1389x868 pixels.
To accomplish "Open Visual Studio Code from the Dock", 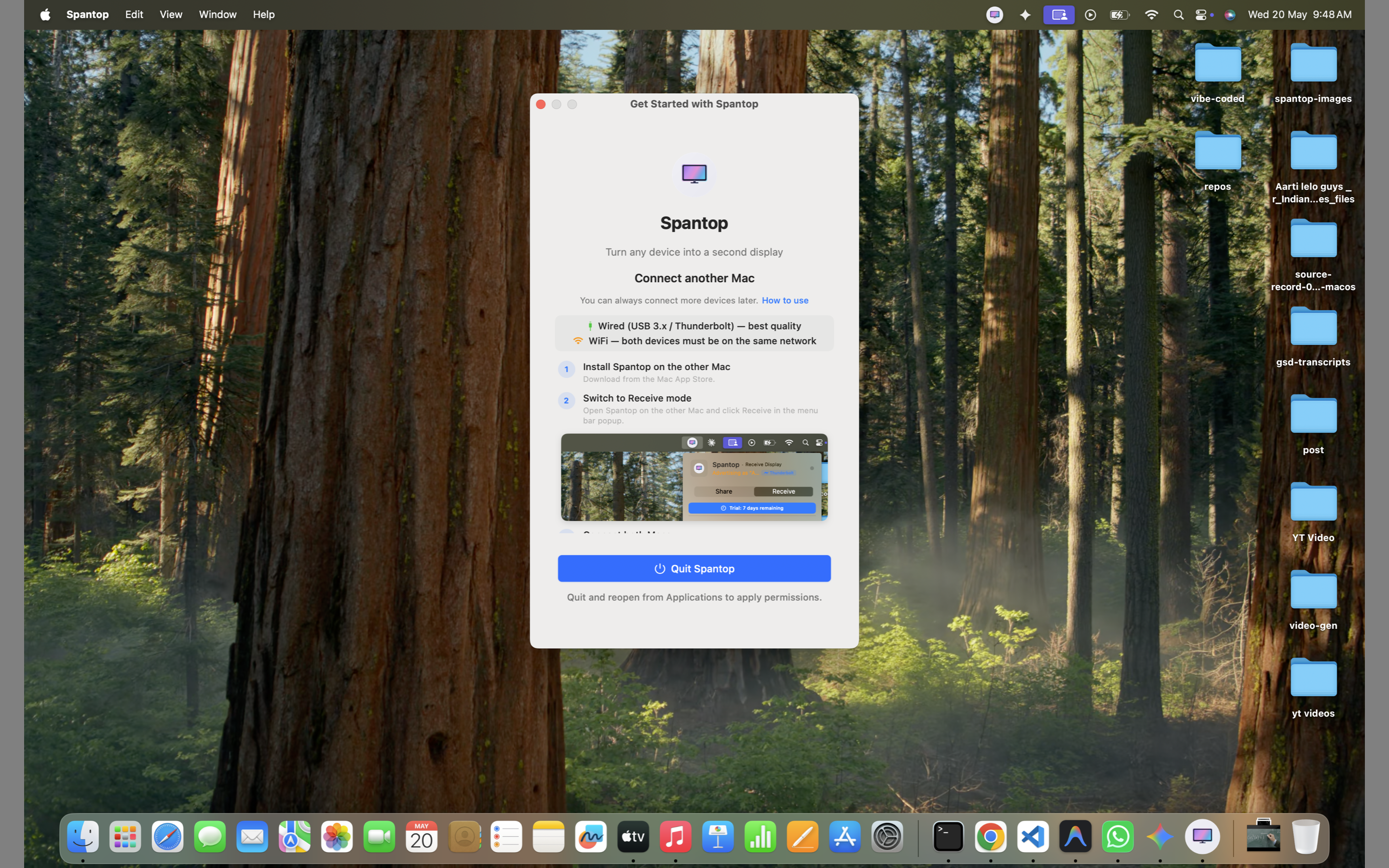I will tap(1033, 837).
